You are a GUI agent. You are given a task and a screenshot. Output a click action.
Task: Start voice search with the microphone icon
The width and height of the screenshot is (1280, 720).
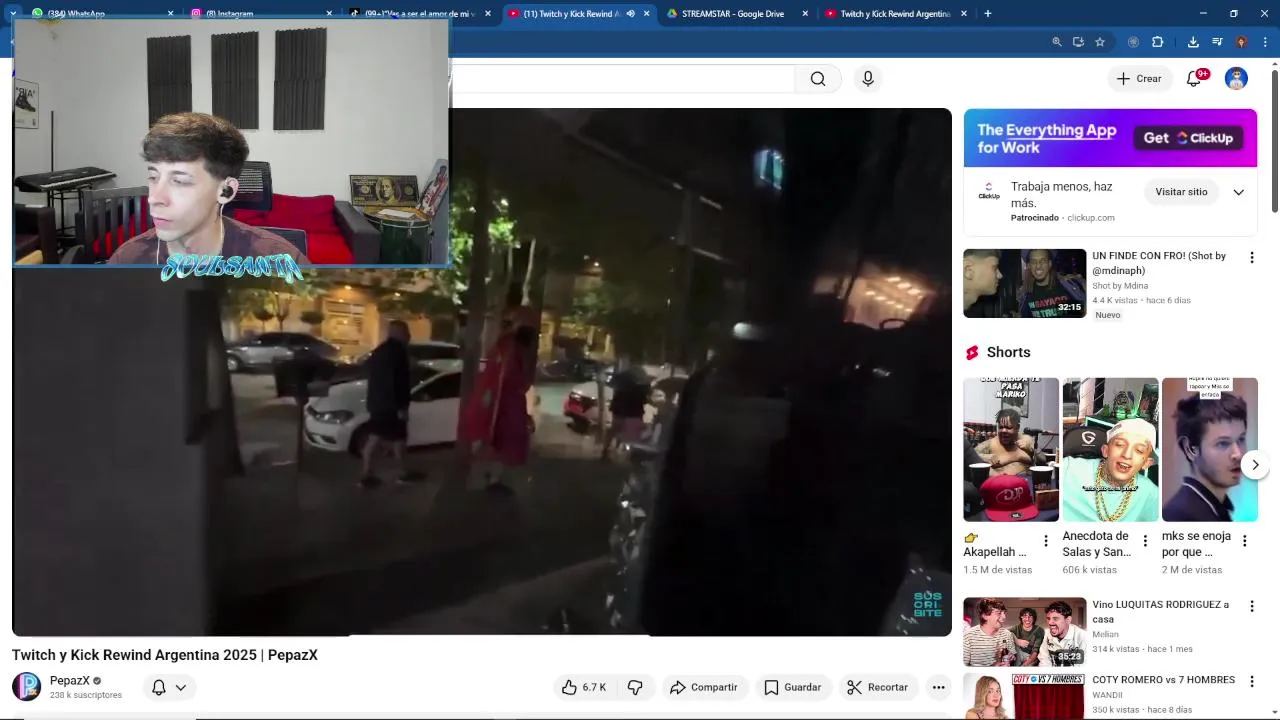click(868, 79)
